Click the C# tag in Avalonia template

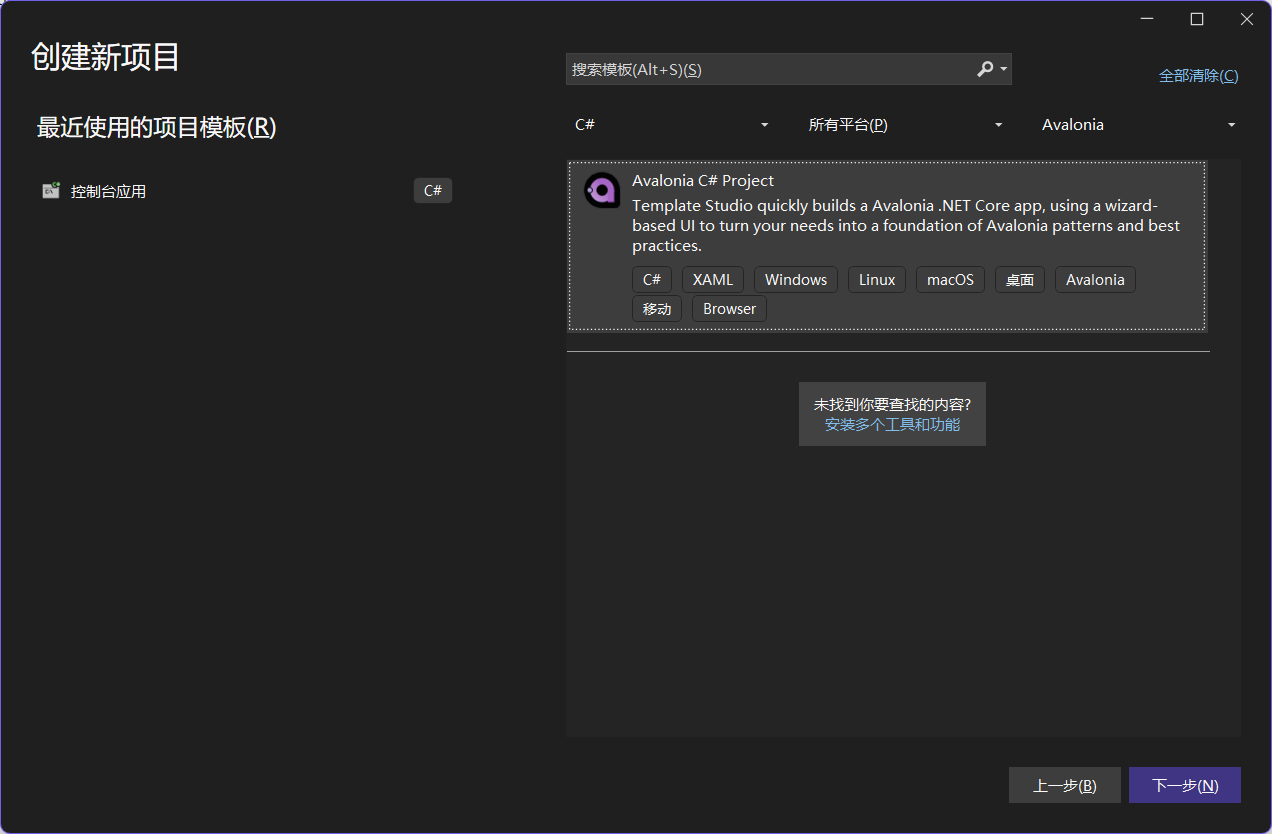pyautogui.click(x=652, y=280)
